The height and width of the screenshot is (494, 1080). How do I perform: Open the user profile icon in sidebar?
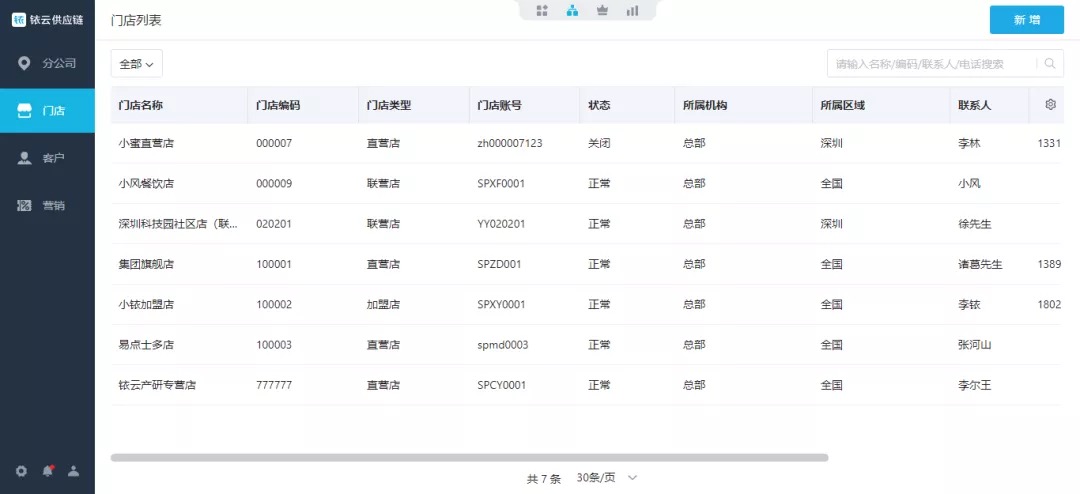click(73, 471)
